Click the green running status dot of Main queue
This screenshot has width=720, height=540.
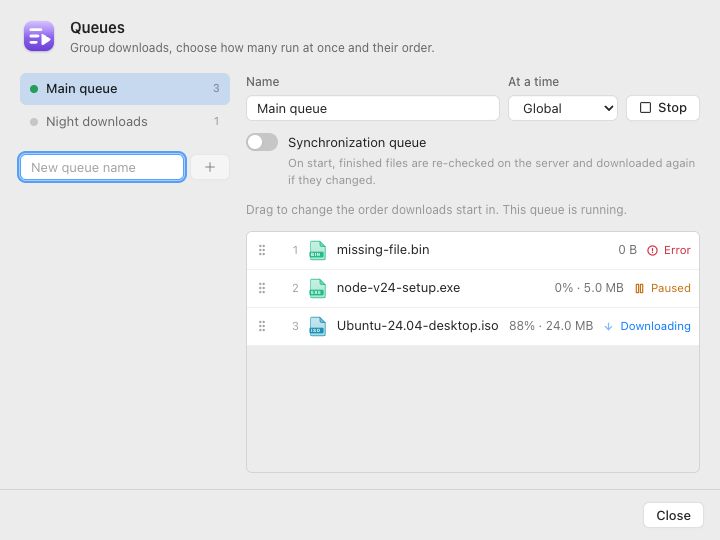pyautogui.click(x=34, y=89)
